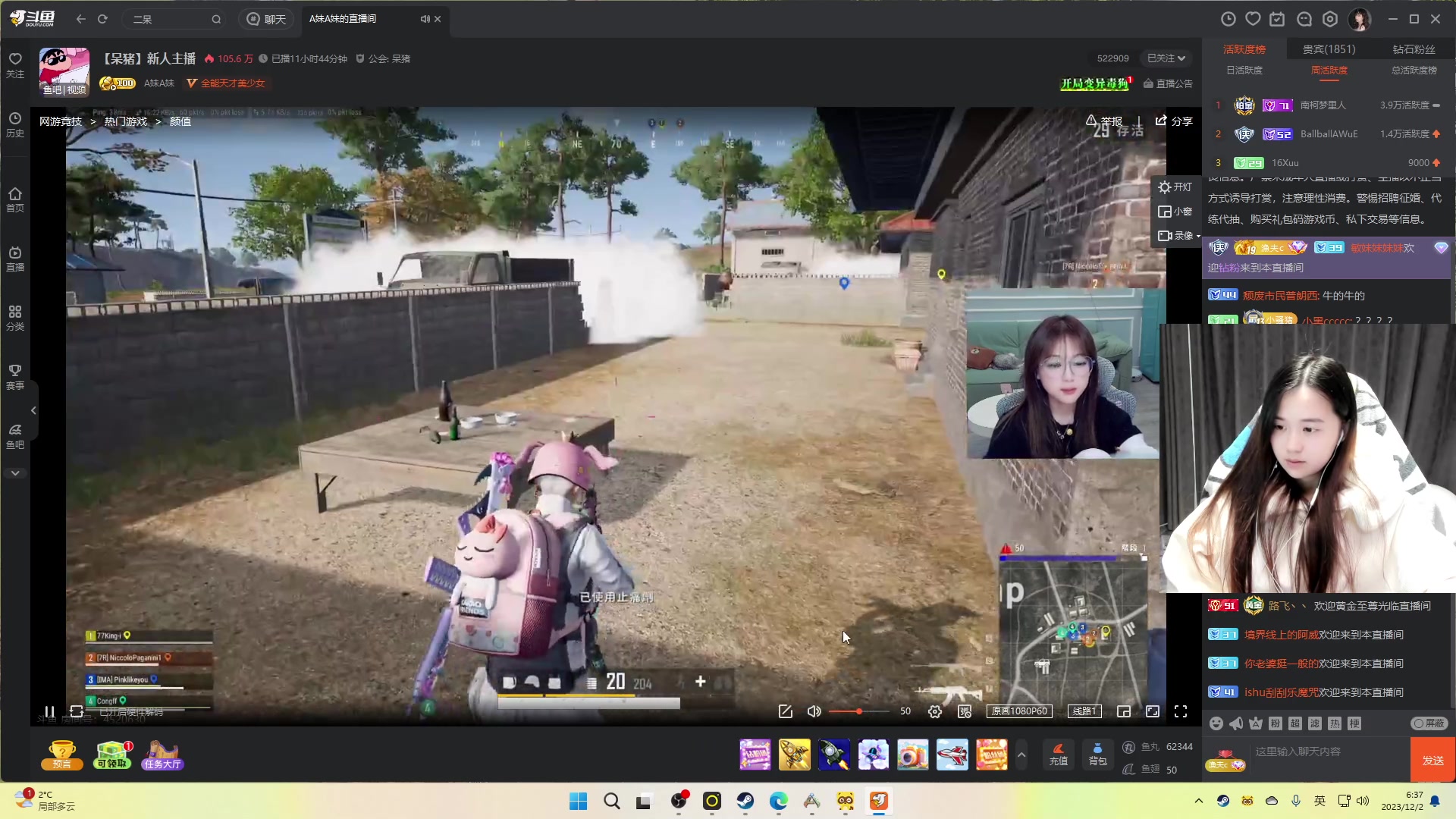Viewport: 1456px width, 819px height.
Task: Toggle the 屏蔽 block switch in chat
Action: click(1429, 723)
